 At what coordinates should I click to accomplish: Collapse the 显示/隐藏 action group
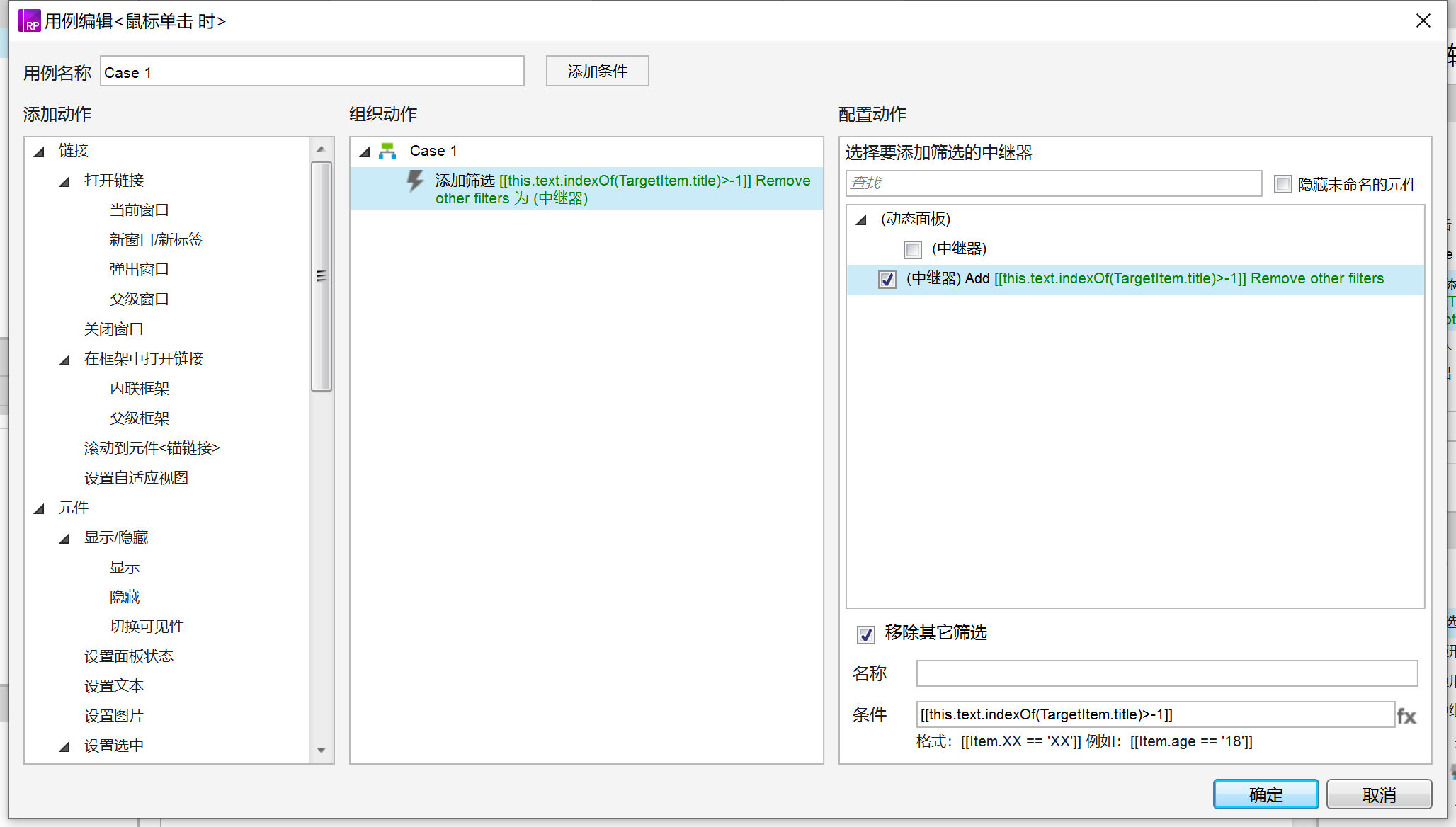tap(65, 539)
